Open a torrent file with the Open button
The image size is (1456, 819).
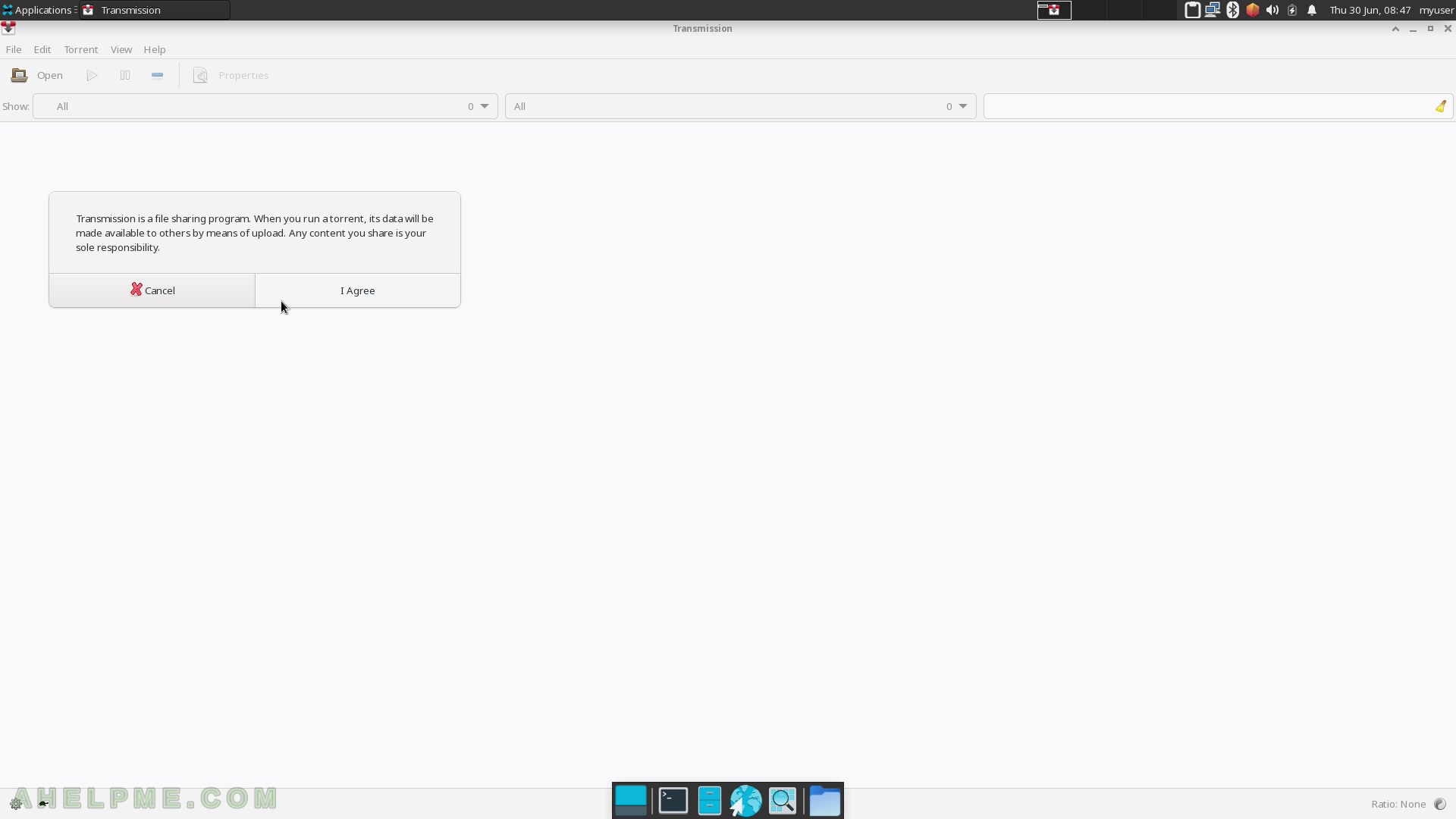coord(36,75)
